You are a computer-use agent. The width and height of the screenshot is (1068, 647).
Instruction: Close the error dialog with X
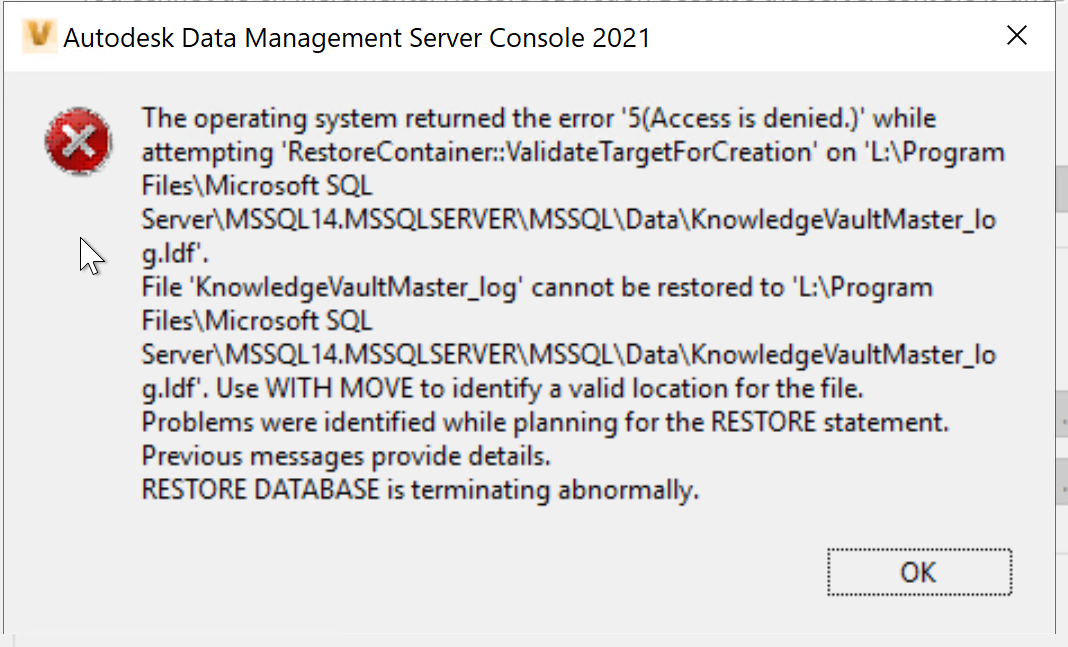pyautogui.click(x=1017, y=37)
